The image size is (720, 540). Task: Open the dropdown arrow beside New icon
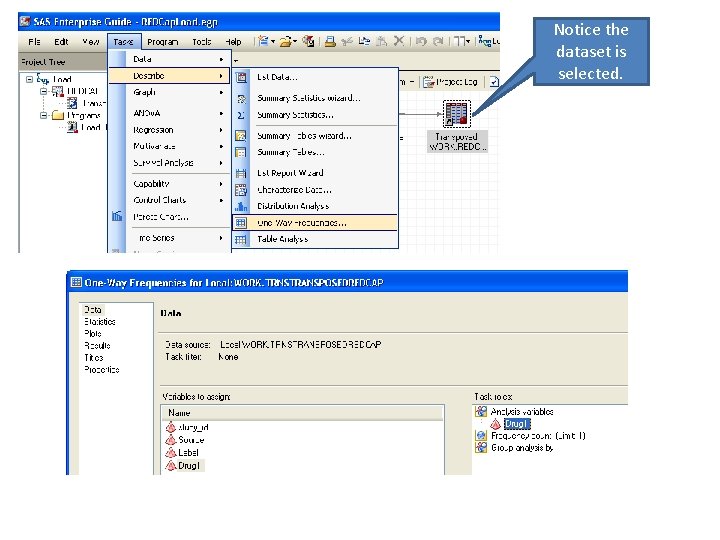click(273, 42)
